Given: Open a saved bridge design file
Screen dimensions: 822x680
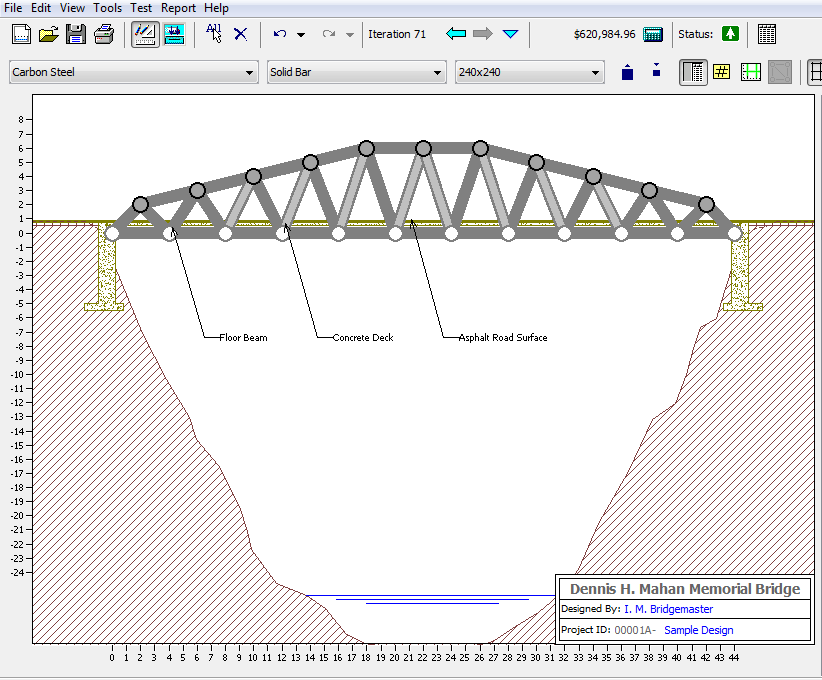Looking at the screenshot, I should pyautogui.click(x=48, y=33).
